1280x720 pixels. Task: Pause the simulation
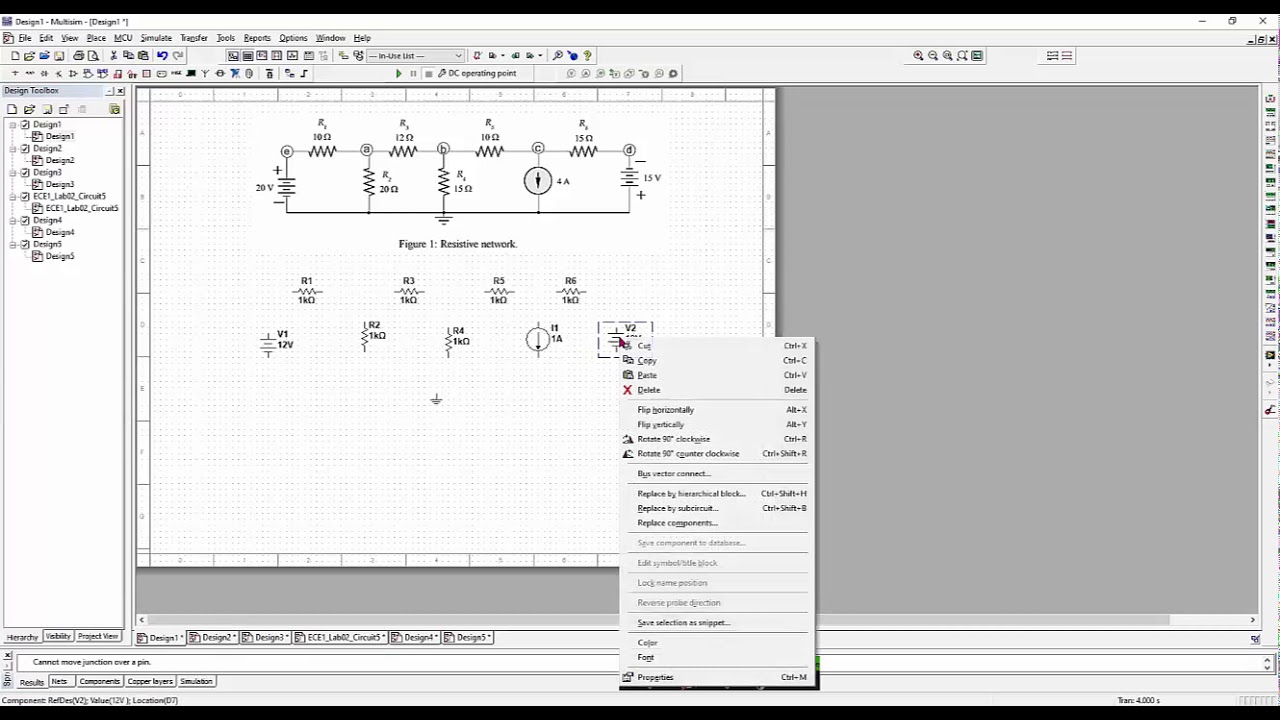pyautogui.click(x=413, y=73)
